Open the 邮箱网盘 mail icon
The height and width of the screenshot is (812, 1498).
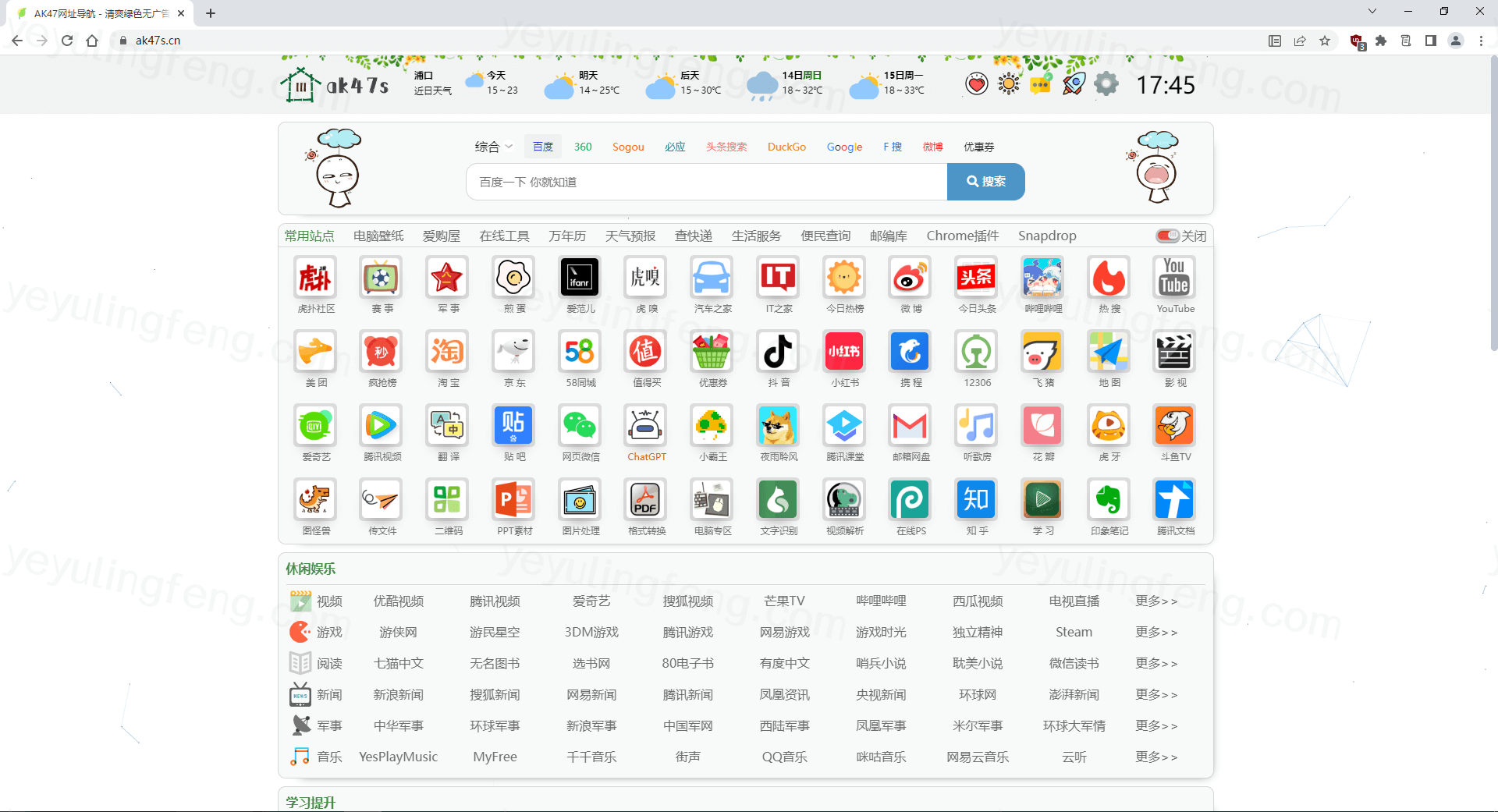pos(910,426)
